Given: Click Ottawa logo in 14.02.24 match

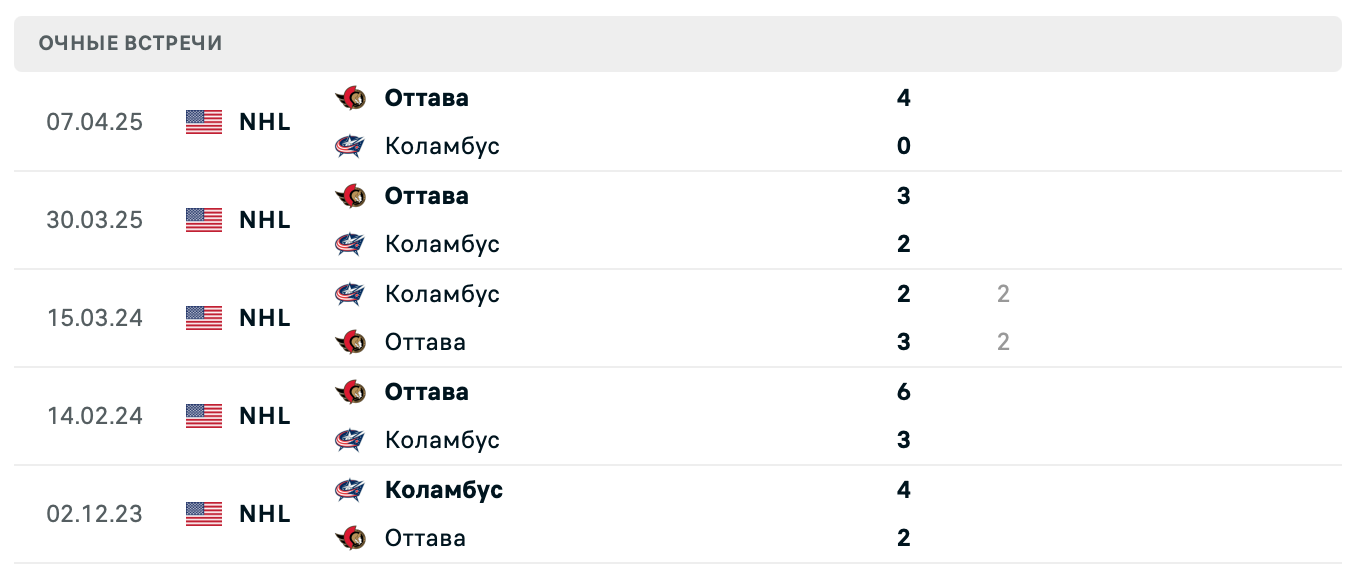Looking at the screenshot, I should tap(350, 392).
